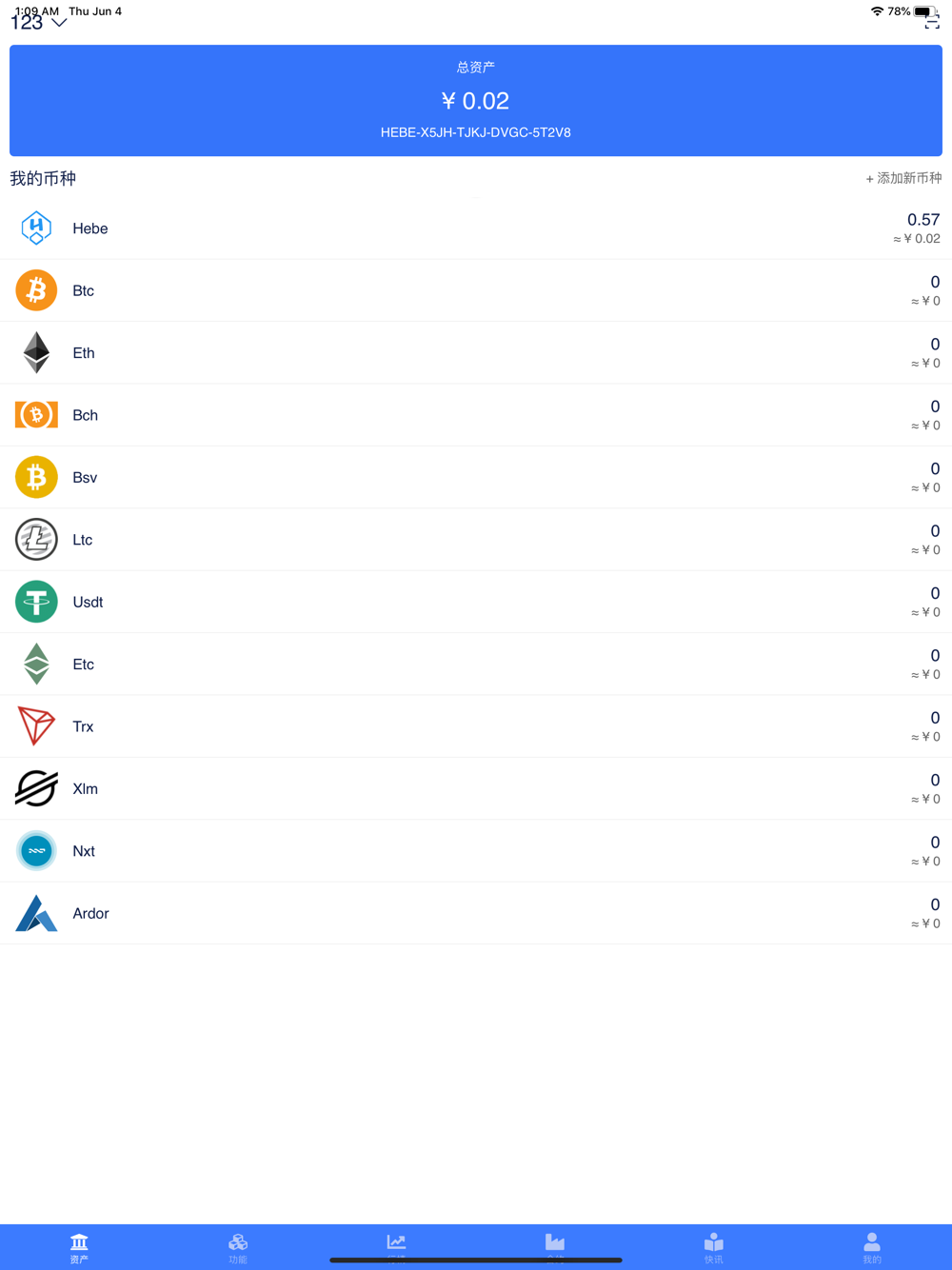Select the Btc bitcoin icon
952x1270 pixels.
coord(36,290)
